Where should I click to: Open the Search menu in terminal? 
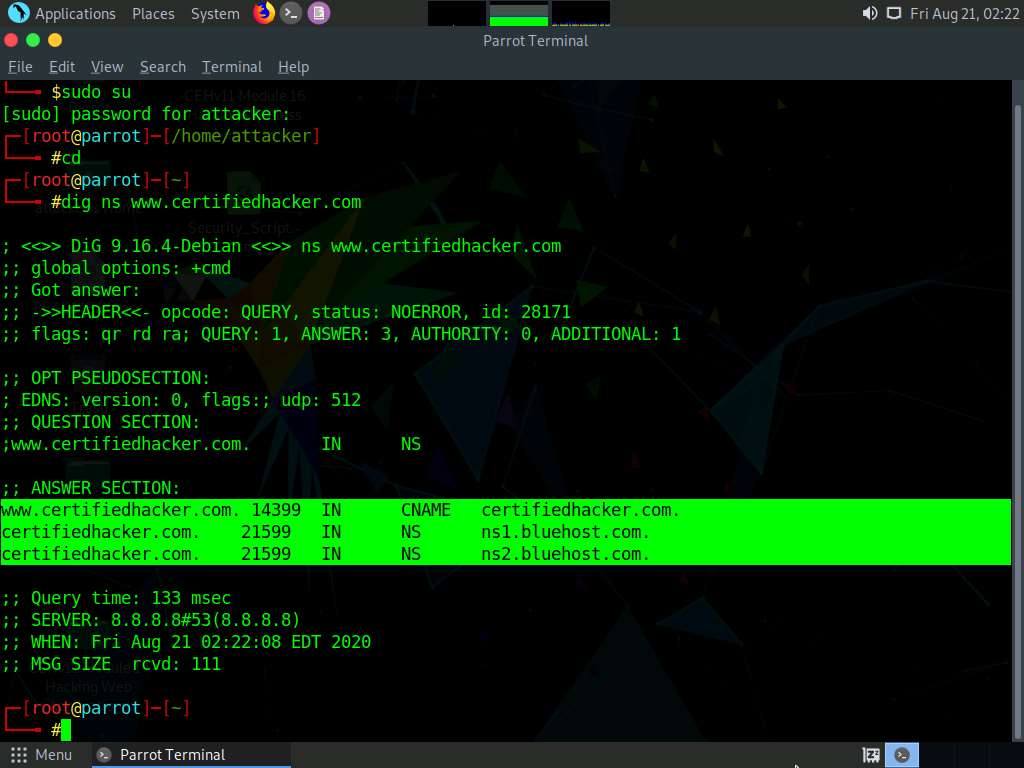[163, 67]
